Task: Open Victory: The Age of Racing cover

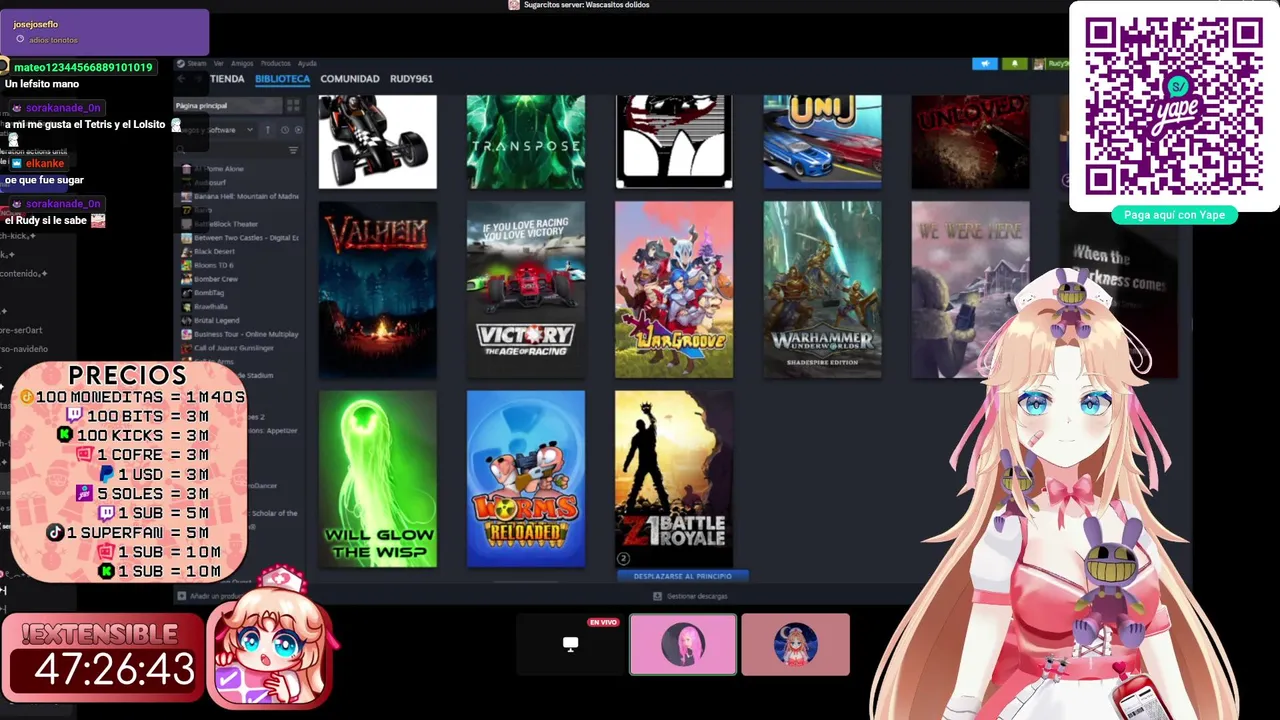Action: tap(526, 290)
